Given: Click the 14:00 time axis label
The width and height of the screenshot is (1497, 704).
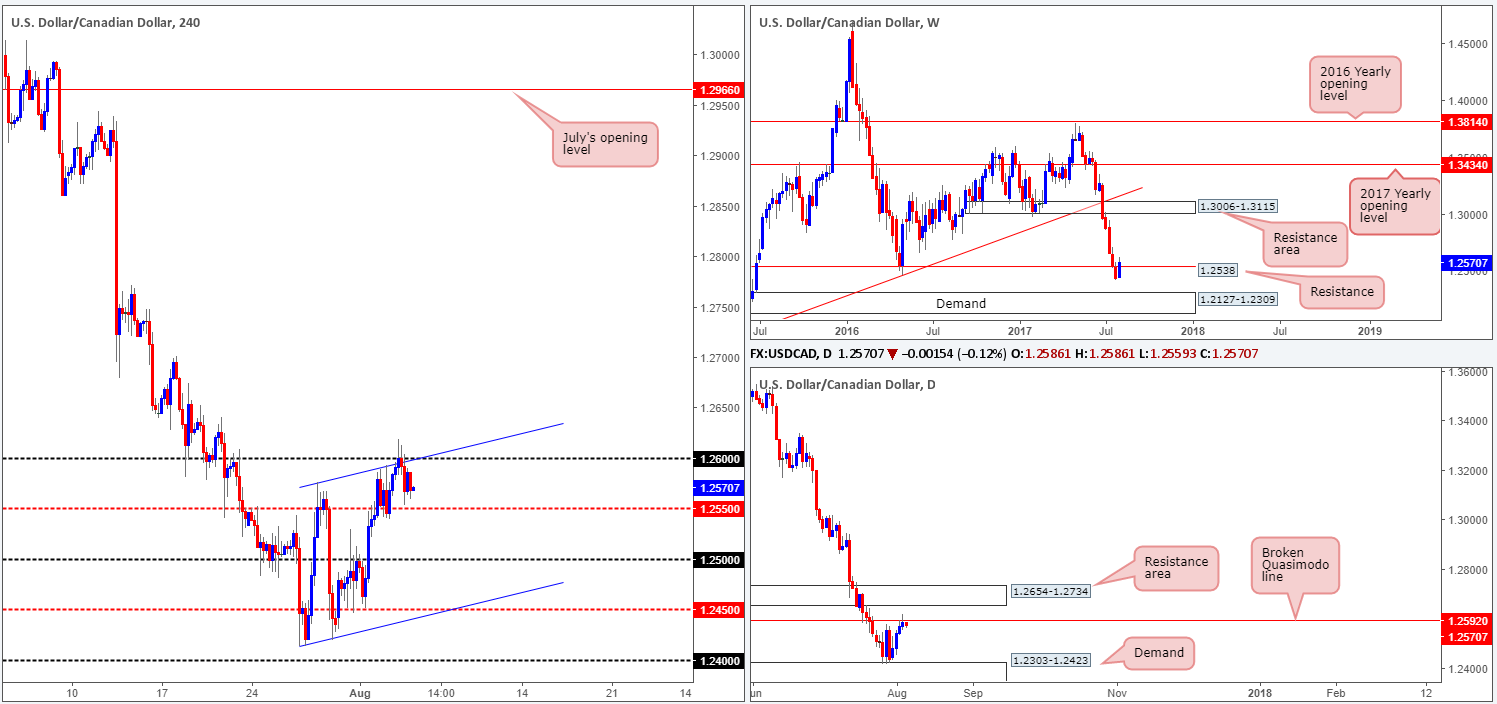Looking at the screenshot, I should [441, 692].
